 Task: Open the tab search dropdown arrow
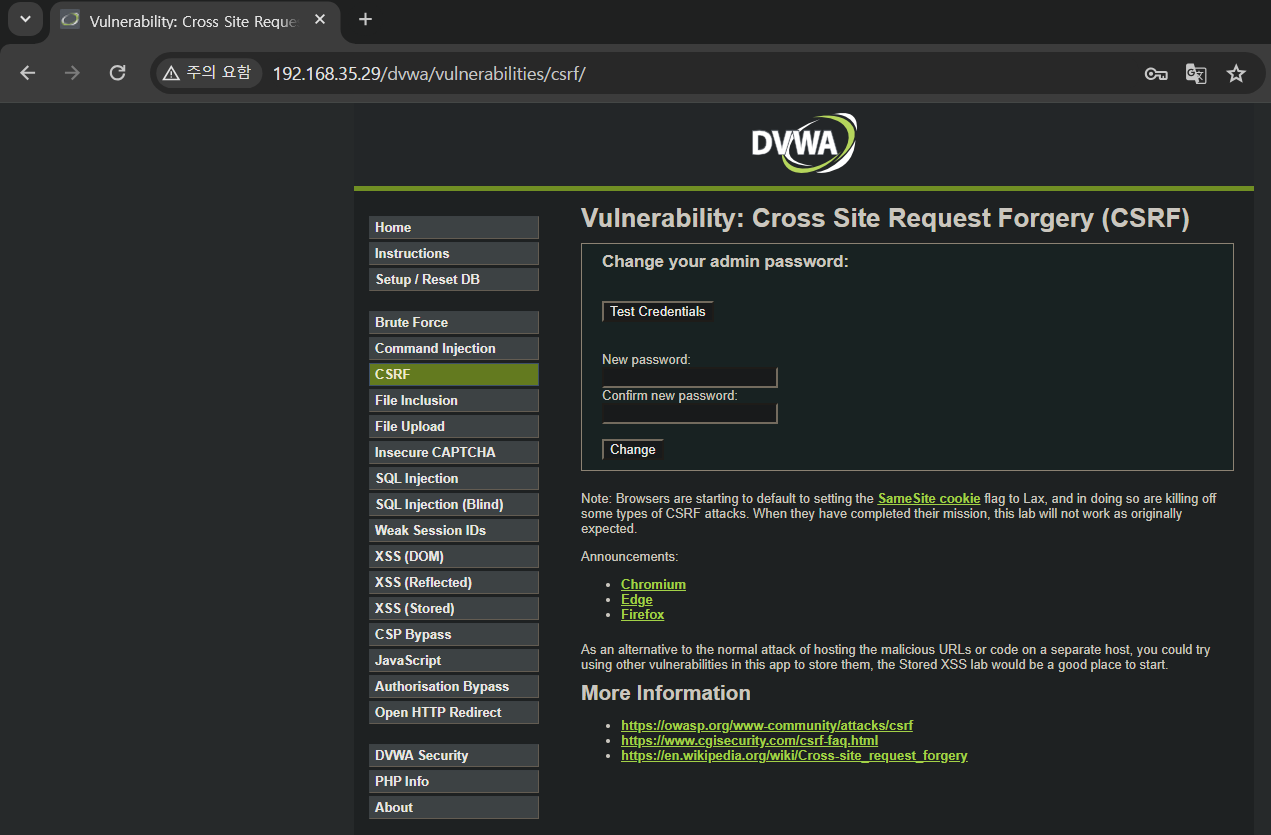pyautogui.click(x=25, y=19)
